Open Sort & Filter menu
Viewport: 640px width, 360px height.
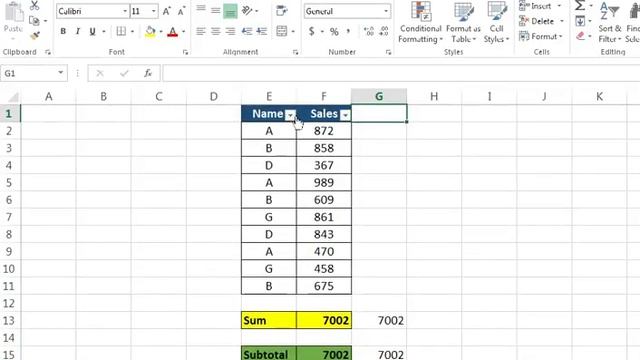(610, 22)
